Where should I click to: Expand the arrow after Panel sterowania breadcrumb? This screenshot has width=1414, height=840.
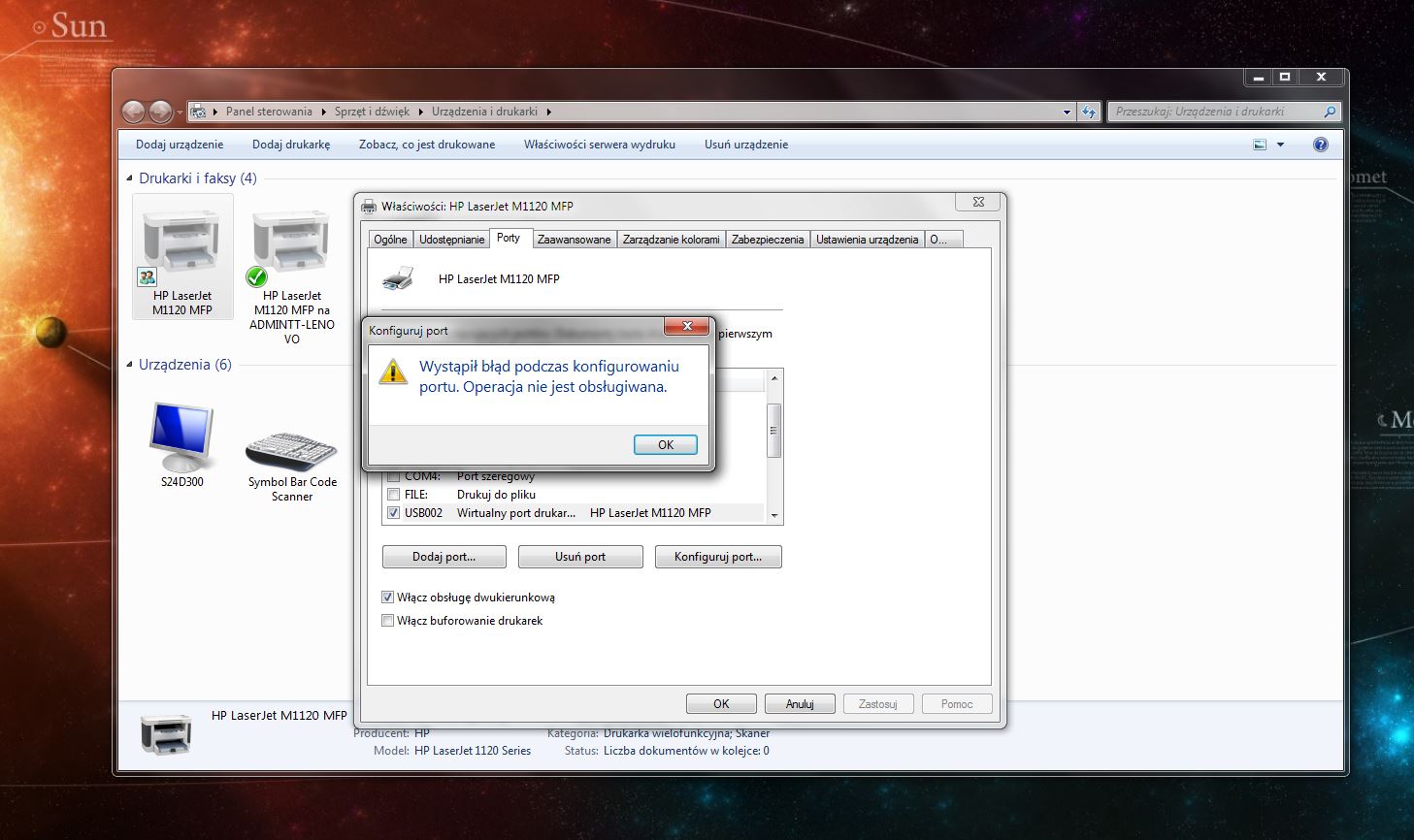(323, 112)
